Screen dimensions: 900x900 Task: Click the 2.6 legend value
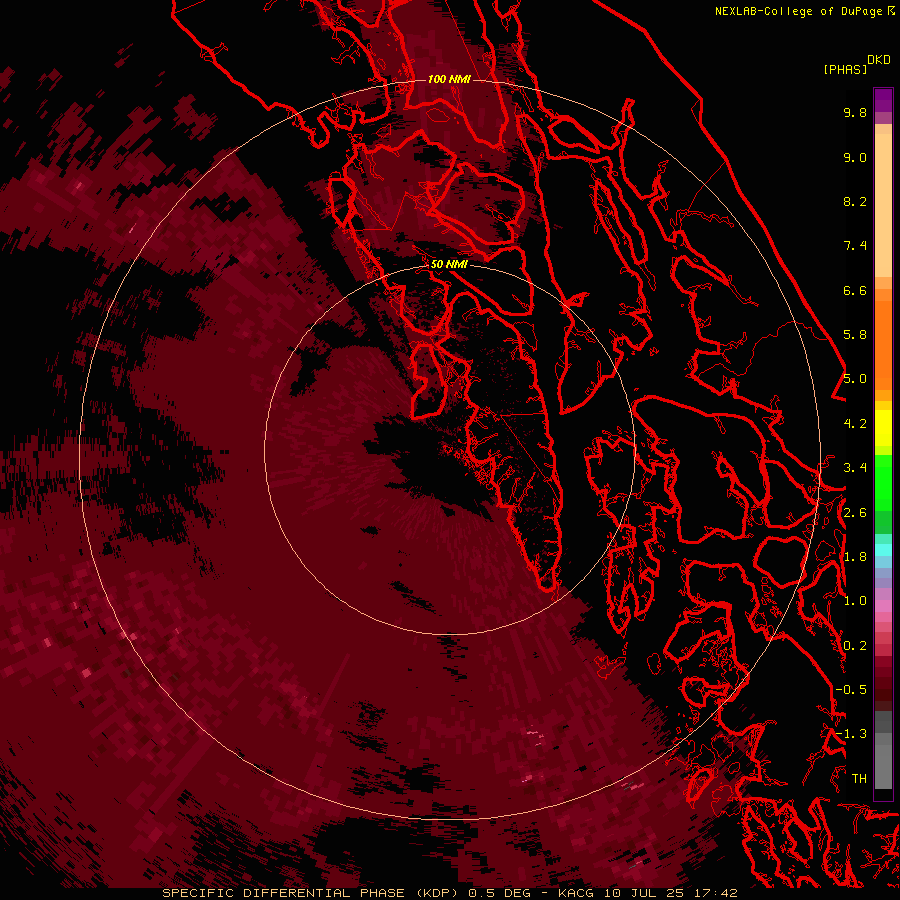coord(855,513)
